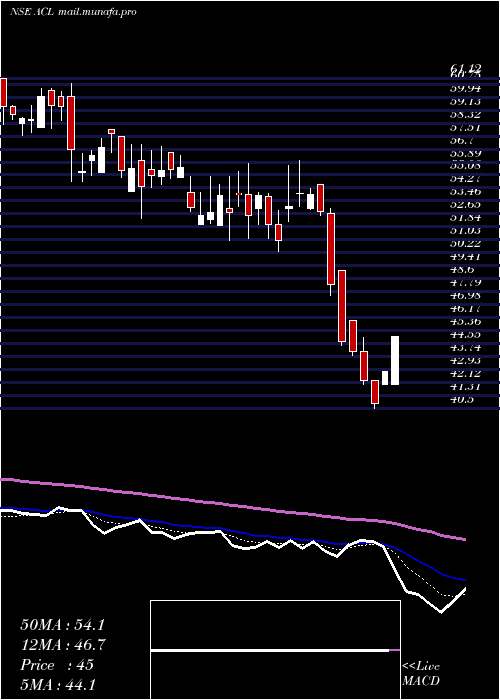Select the 58.32 price axis label
500x700 pixels.
click(x=466, y=114)
